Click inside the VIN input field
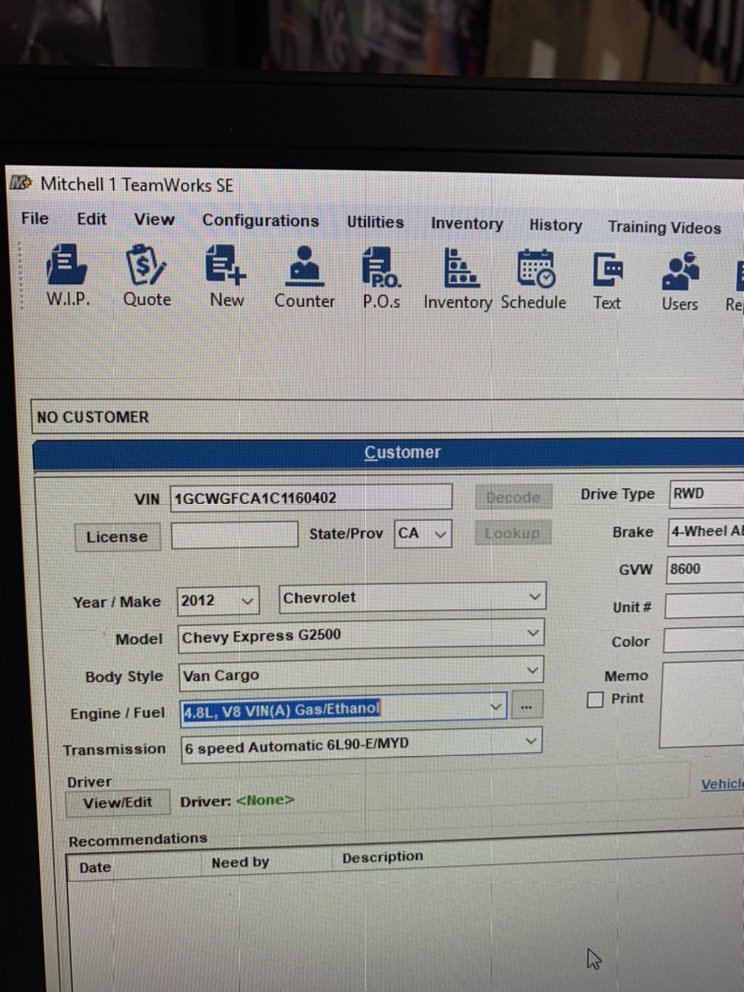Image resolution: width=744 pixels, height=992 pixels. (310, 497)
